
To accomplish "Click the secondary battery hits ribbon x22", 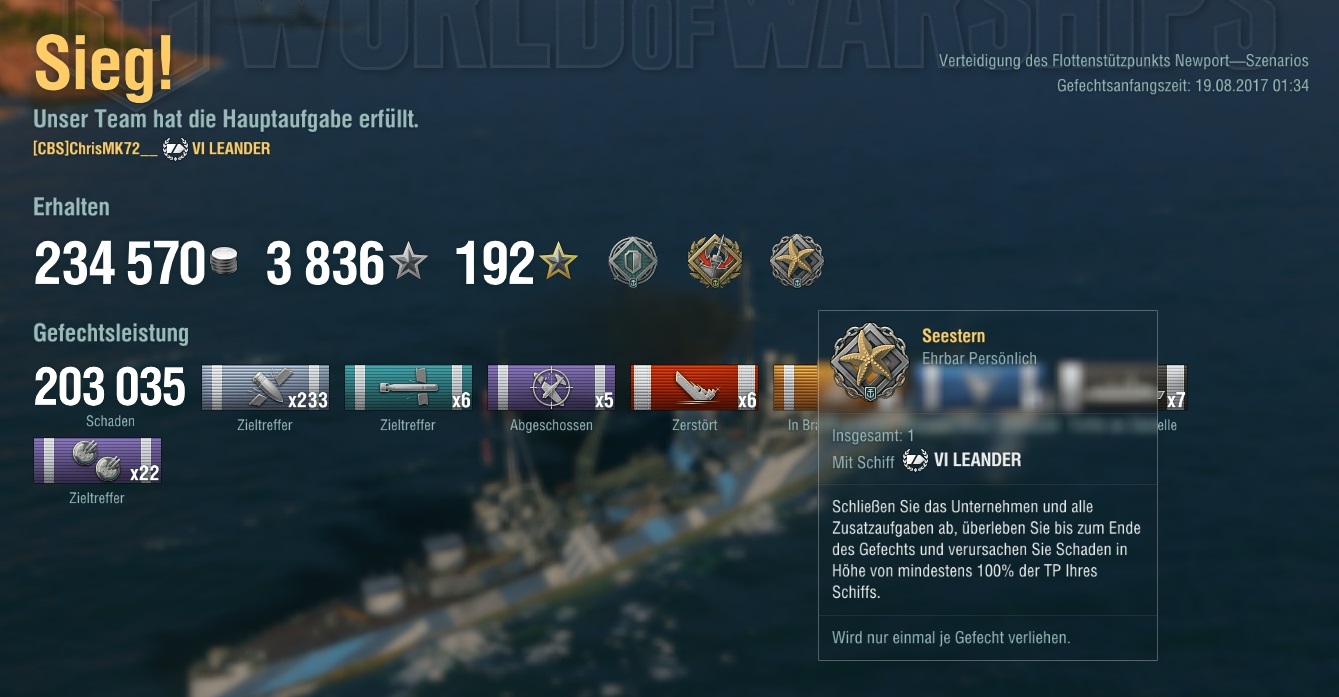I will coord(97,460).
